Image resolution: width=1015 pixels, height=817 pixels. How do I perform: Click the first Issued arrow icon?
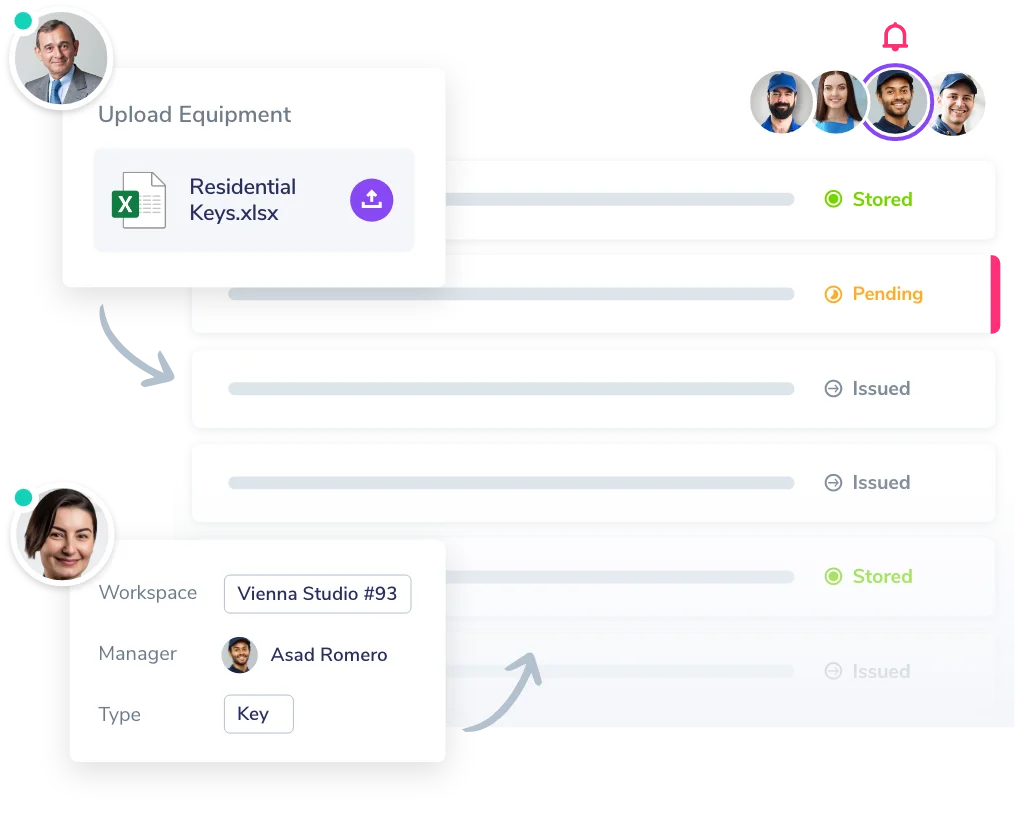833,388
